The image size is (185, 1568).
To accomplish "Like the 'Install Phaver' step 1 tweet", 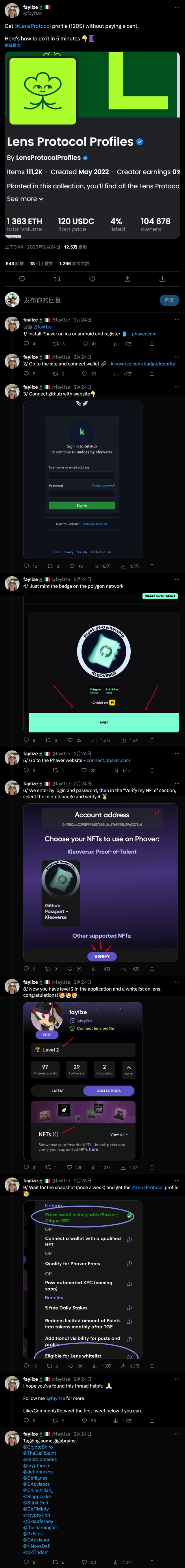I will [x=85, y=344].
